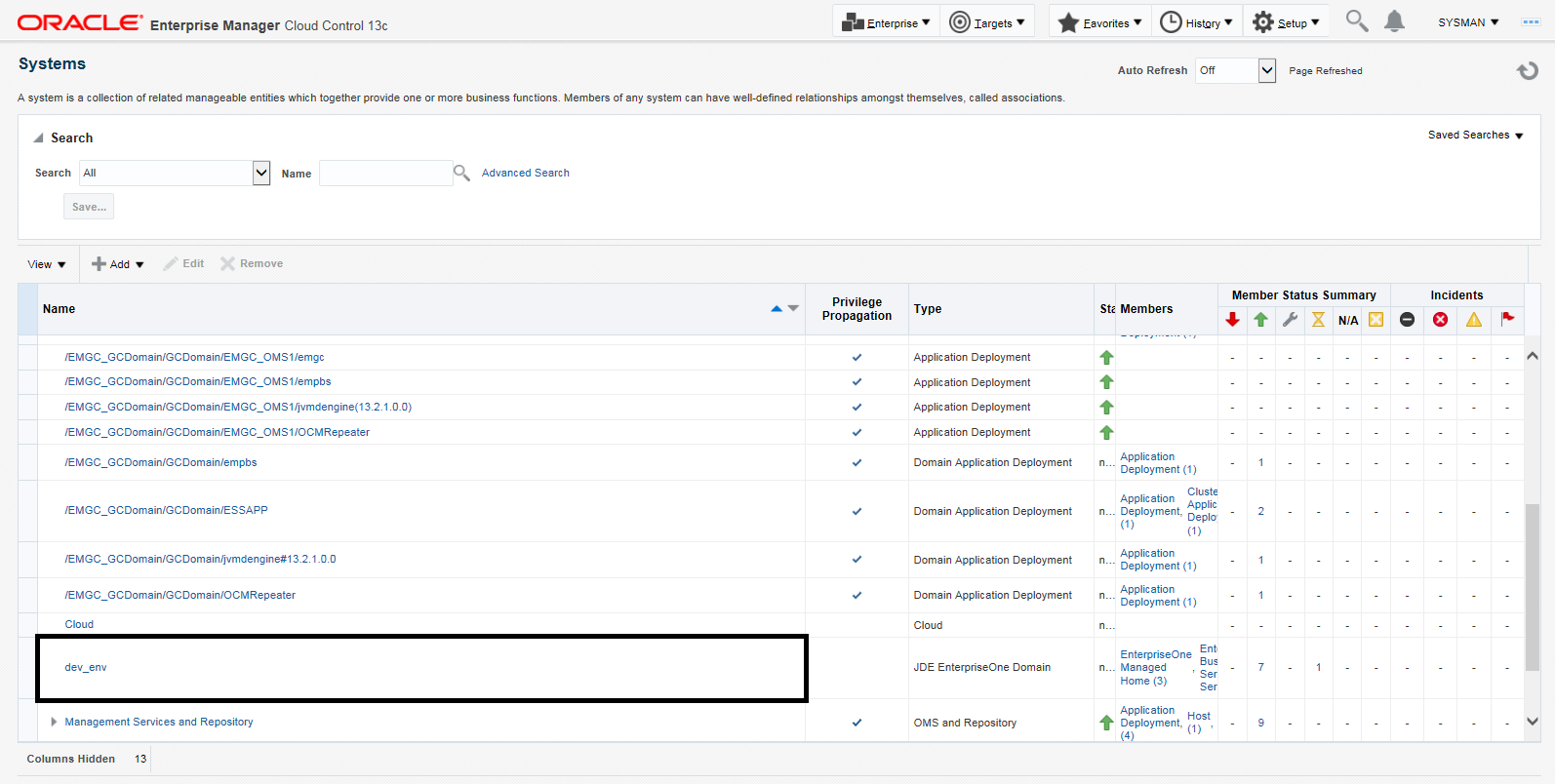Image resolution: width=1555 pixels, height=784 pixels.
Task: Click the table scroll up arrow
Action: [x=1533, y=356]
